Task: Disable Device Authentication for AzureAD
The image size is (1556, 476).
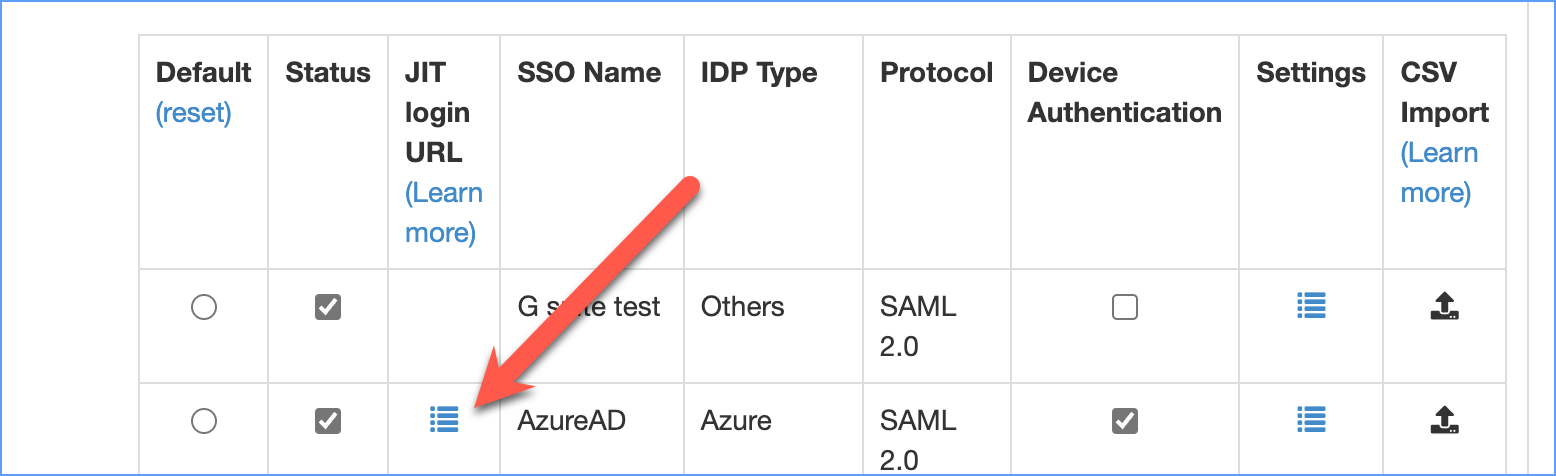Action: pos(1125,421)
